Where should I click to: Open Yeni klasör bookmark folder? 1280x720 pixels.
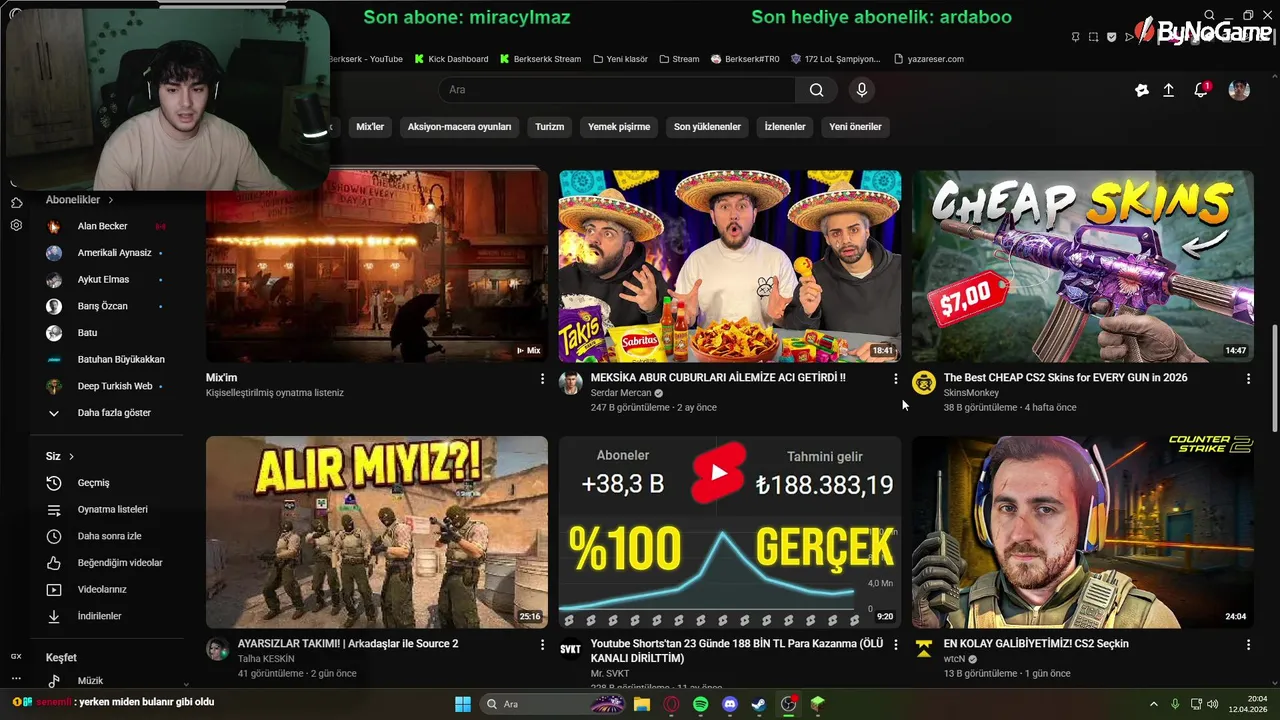(620, 59)
